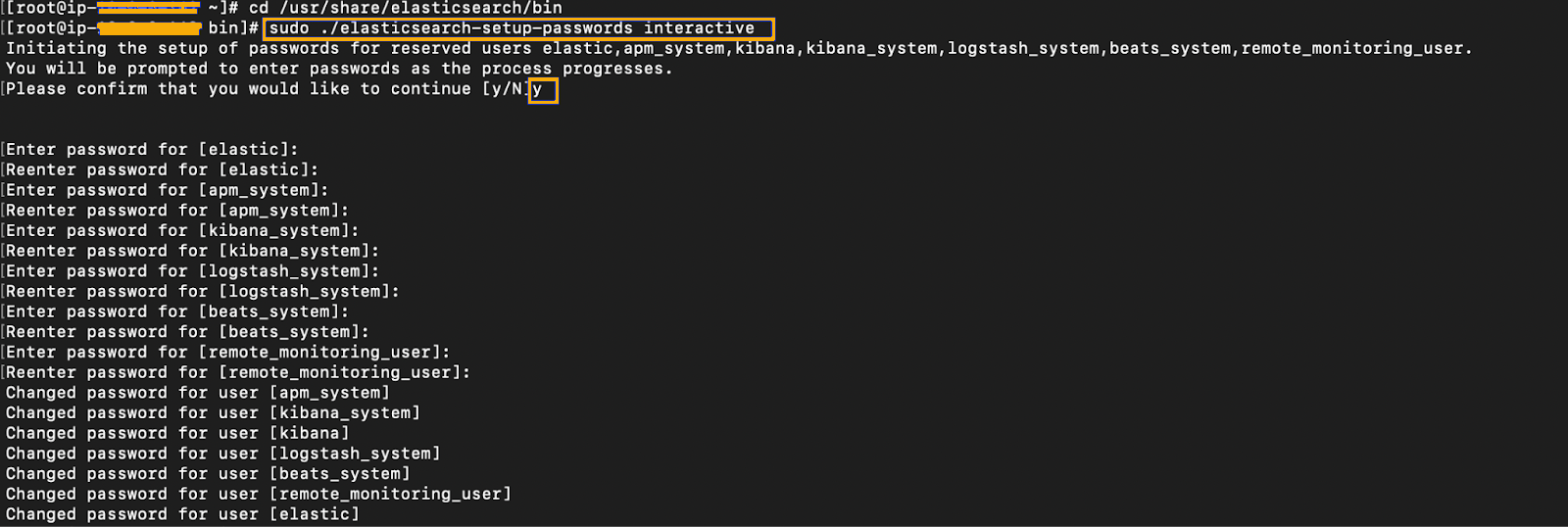Click the 'Reenter password for [remote_monitoring_user]' prompt
This screenshot has width=1568, height=527.
pyautogui.click(x=238, y=373)
